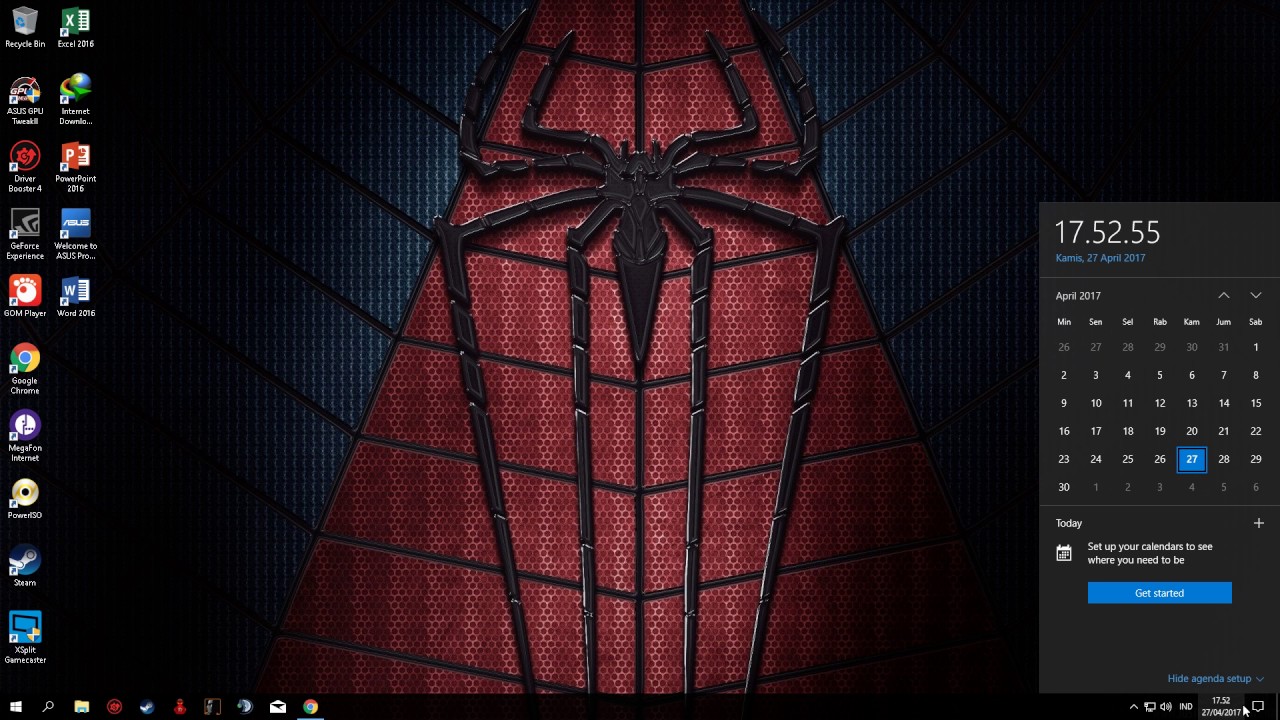The image size is (1280, 720).
Task: Select the ASUS GPU TweakII shortcut
Action: 25,100
